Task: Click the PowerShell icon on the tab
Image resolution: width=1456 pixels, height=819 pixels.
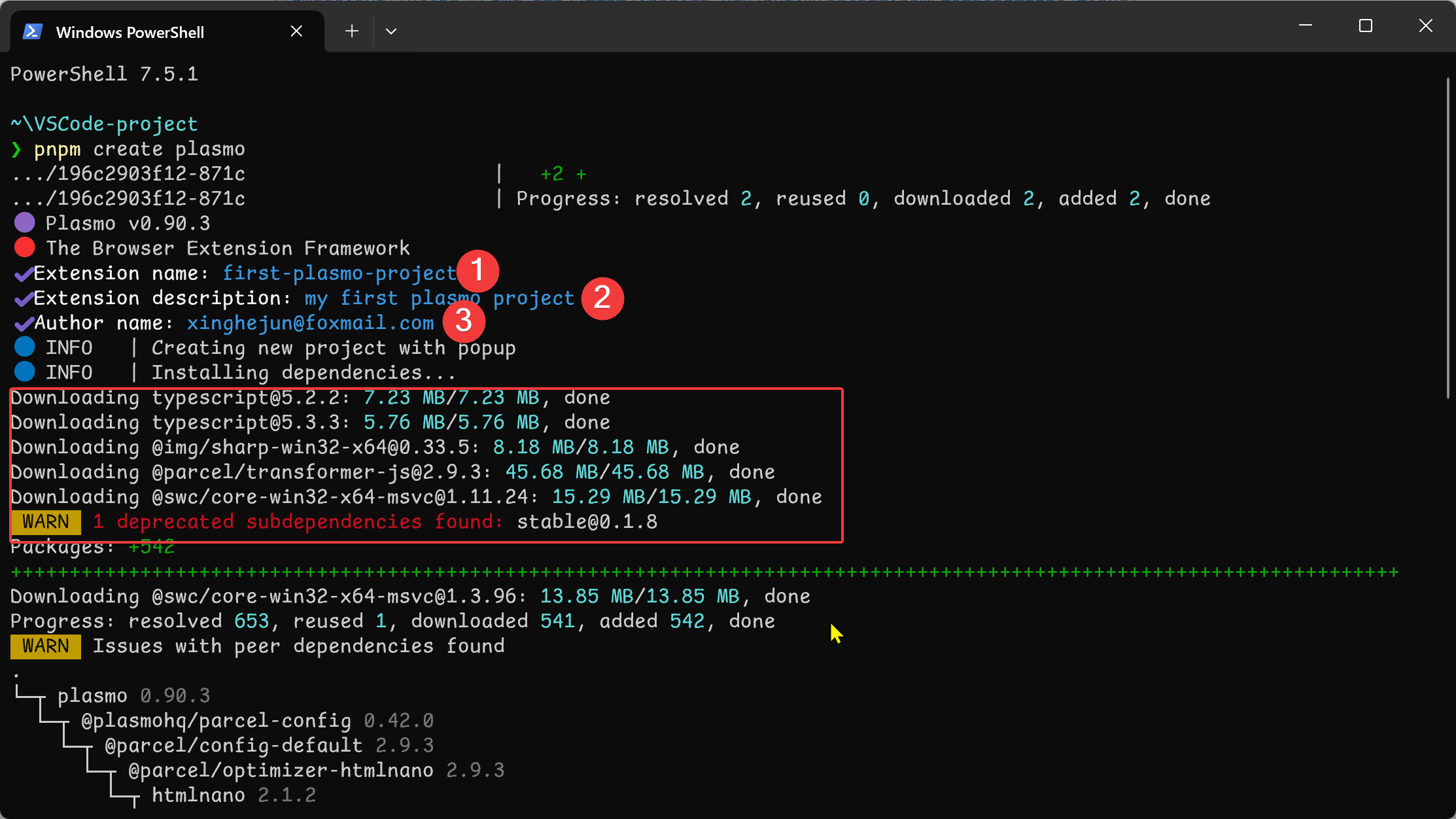Action: [x=33, y=31]
